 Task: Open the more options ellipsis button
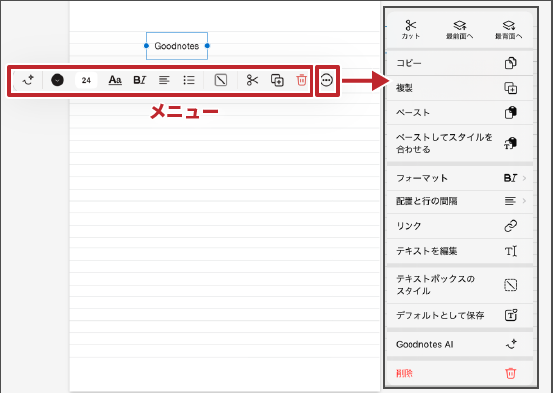point(327,80)
